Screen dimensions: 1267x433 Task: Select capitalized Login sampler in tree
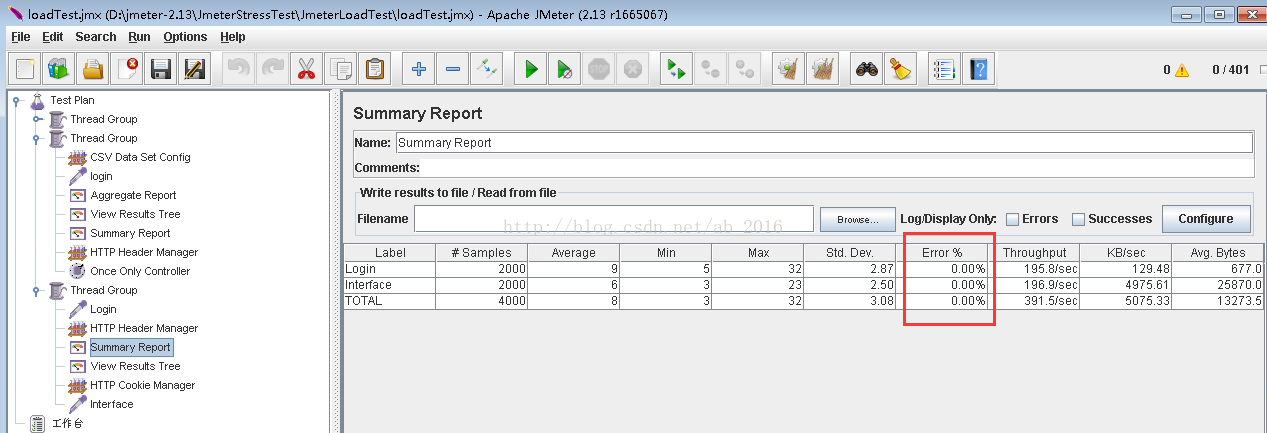[103, 309]
